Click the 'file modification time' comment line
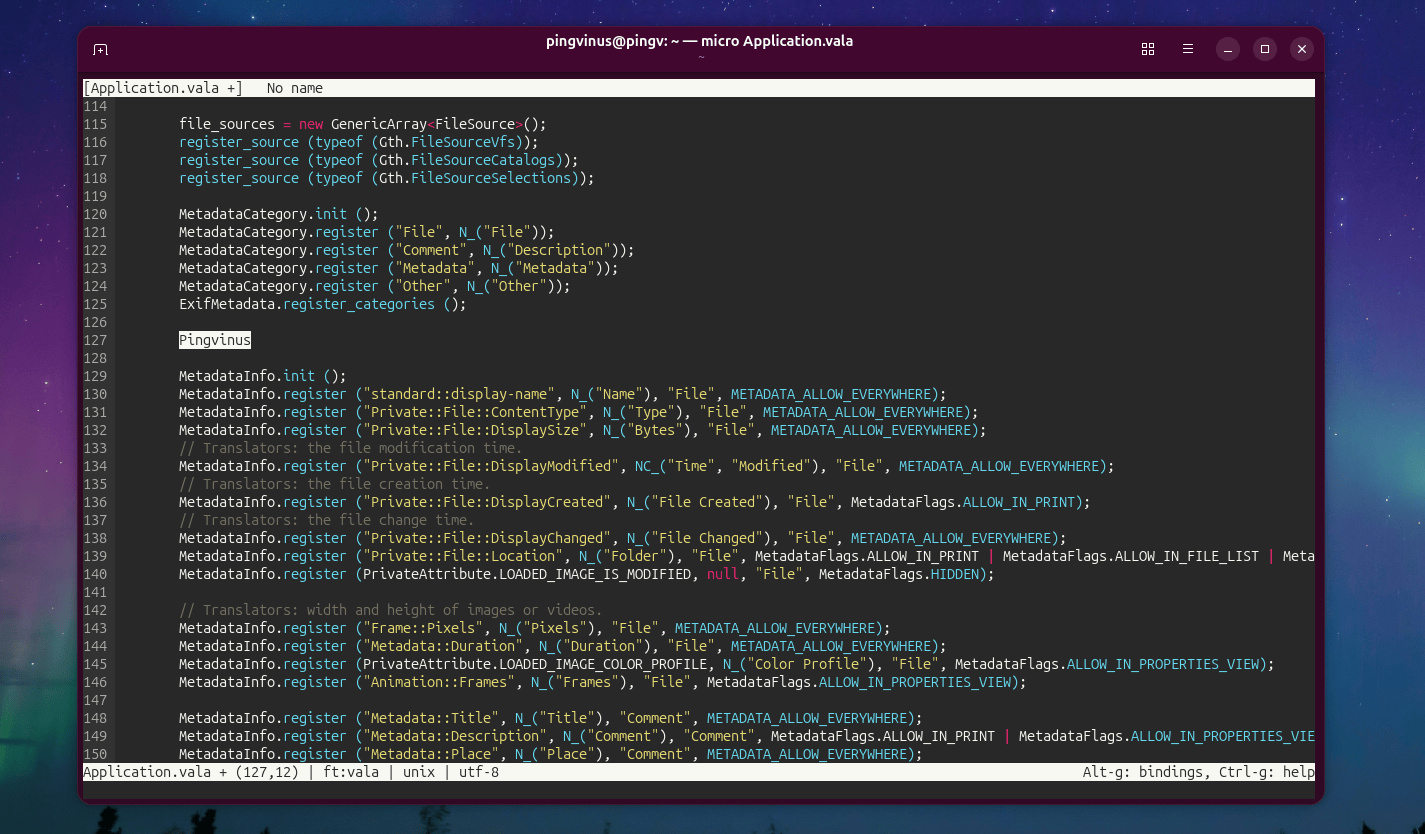 351,448
